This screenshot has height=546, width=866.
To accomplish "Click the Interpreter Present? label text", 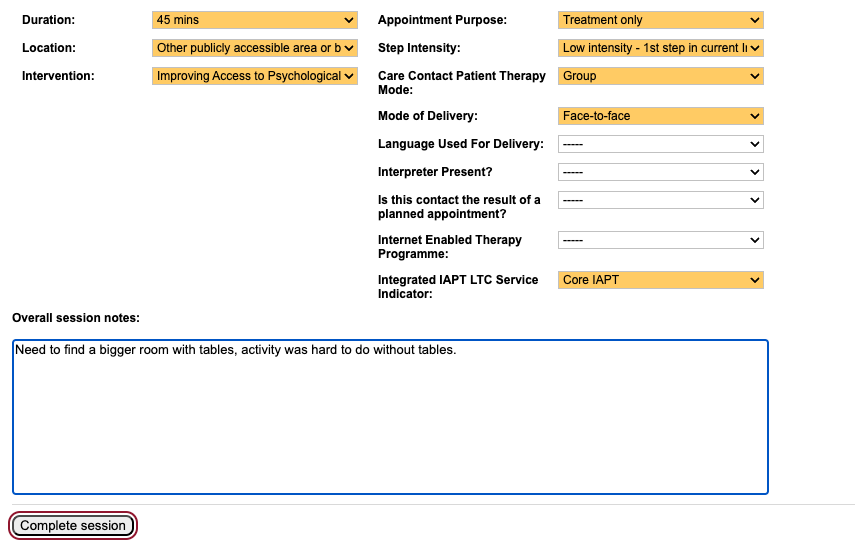I will (435, 172).
